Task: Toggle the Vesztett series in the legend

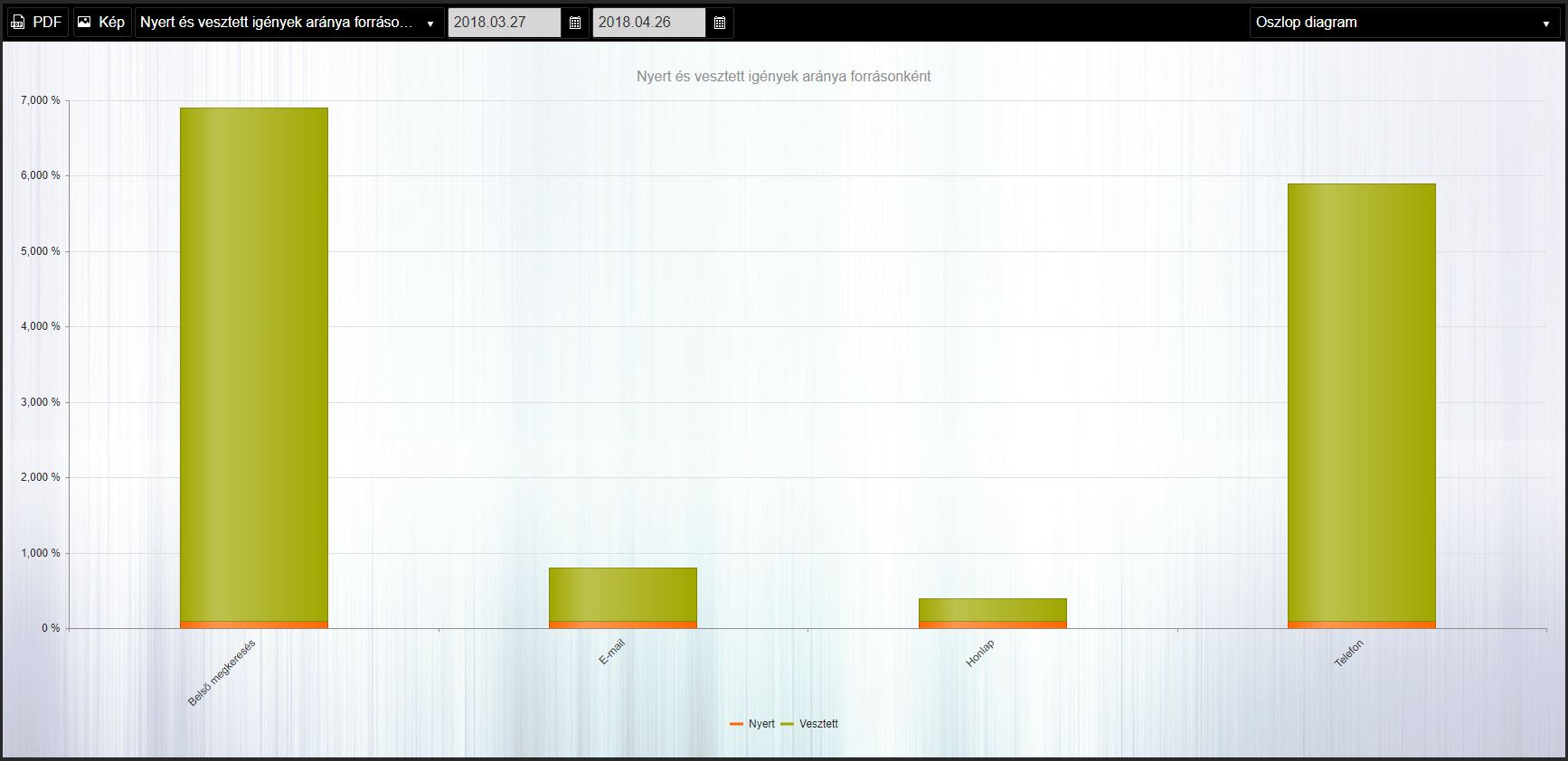Action: pos(809,724)
